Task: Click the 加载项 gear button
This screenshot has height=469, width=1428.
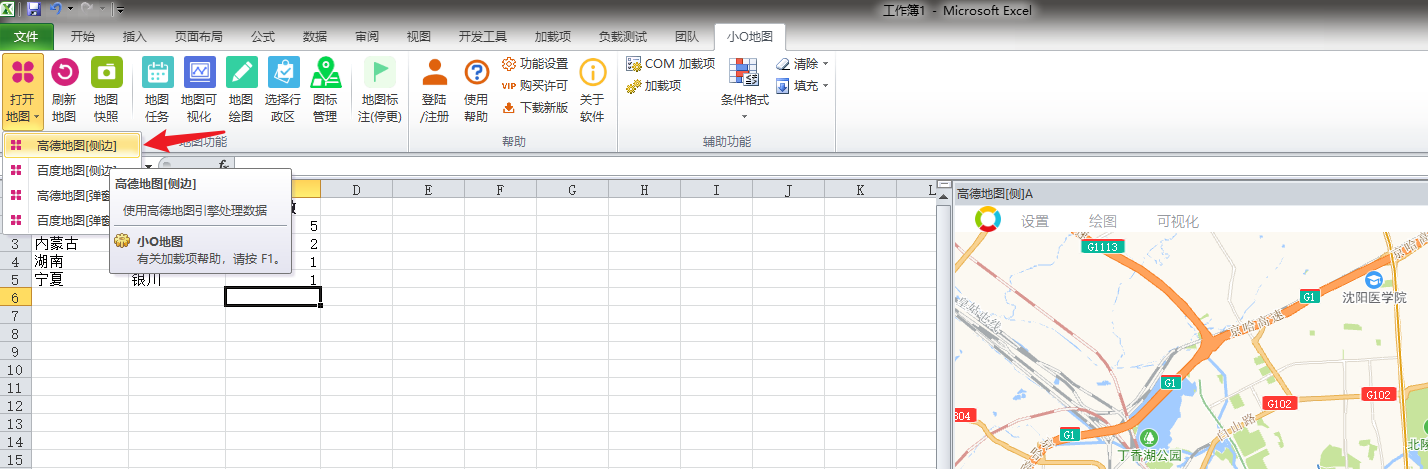Action: click(654, 85)
